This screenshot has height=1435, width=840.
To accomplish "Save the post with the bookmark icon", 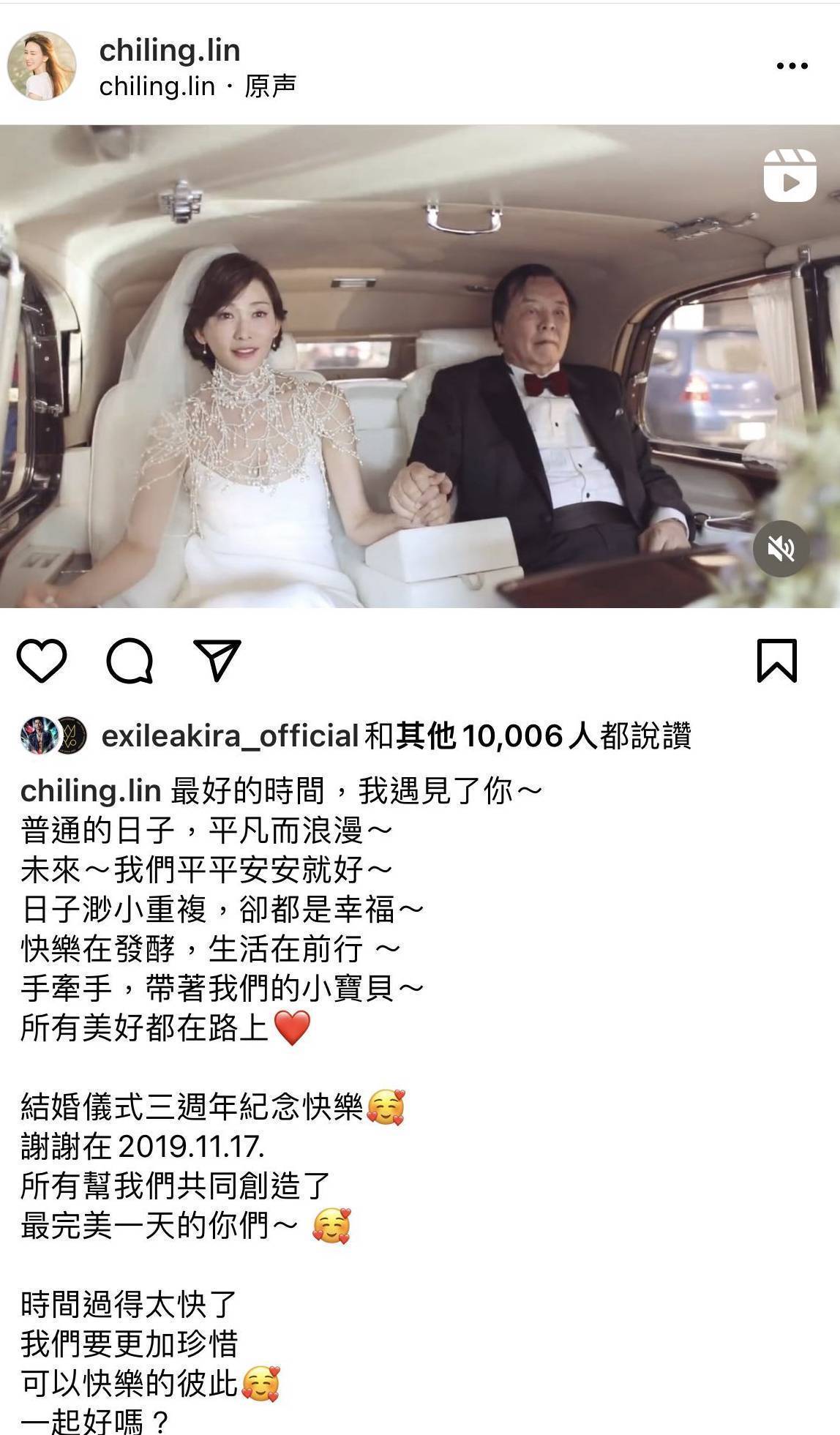I will pyautogui.click(x=776, y=661).
